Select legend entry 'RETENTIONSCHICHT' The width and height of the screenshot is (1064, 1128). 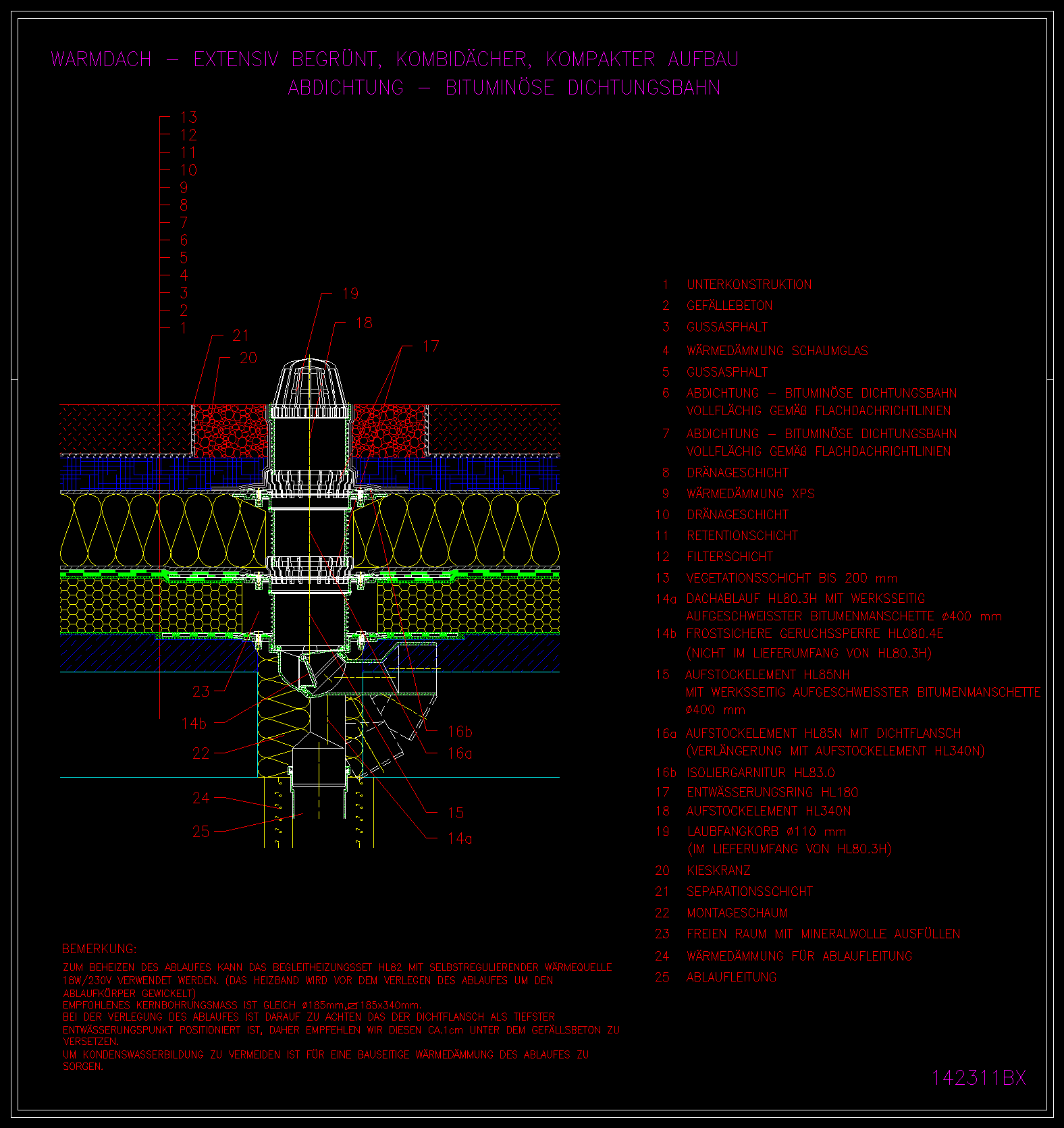pyautogui.click(x=742, y=536)
